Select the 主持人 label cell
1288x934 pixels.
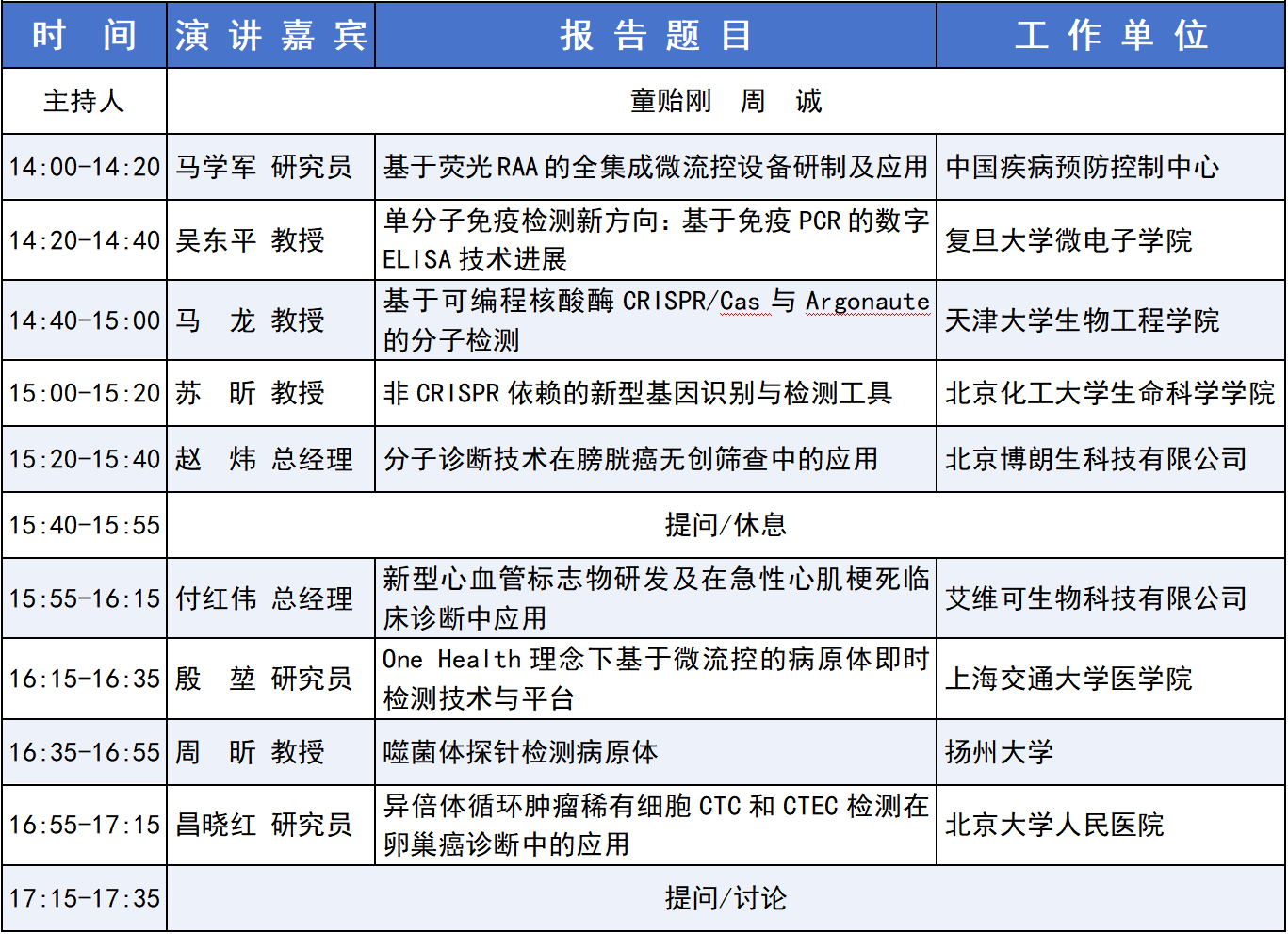coord(84,101)
